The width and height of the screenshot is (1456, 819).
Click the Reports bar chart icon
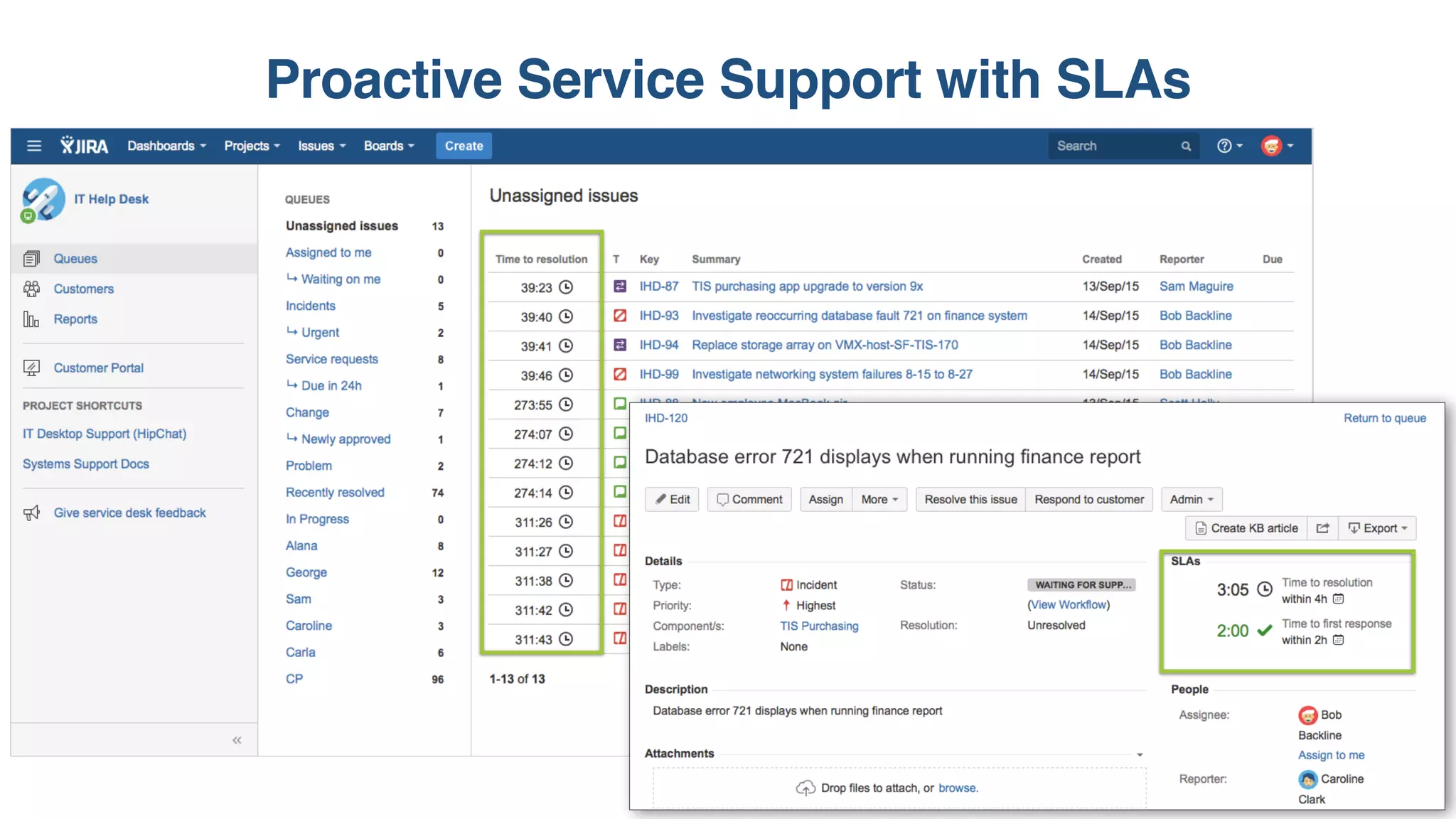tap(31, 319)
